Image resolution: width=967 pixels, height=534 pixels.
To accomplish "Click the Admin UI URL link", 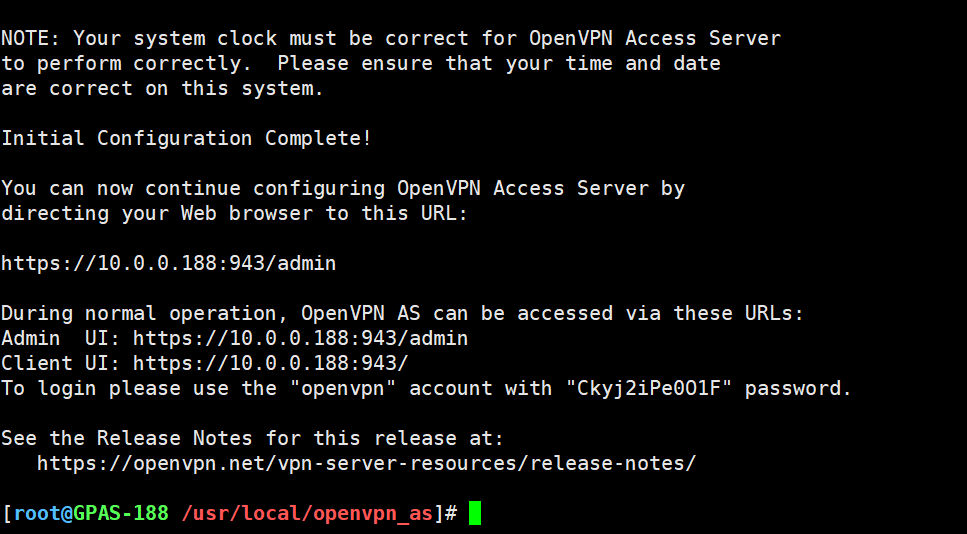I will tap(300, 339).
